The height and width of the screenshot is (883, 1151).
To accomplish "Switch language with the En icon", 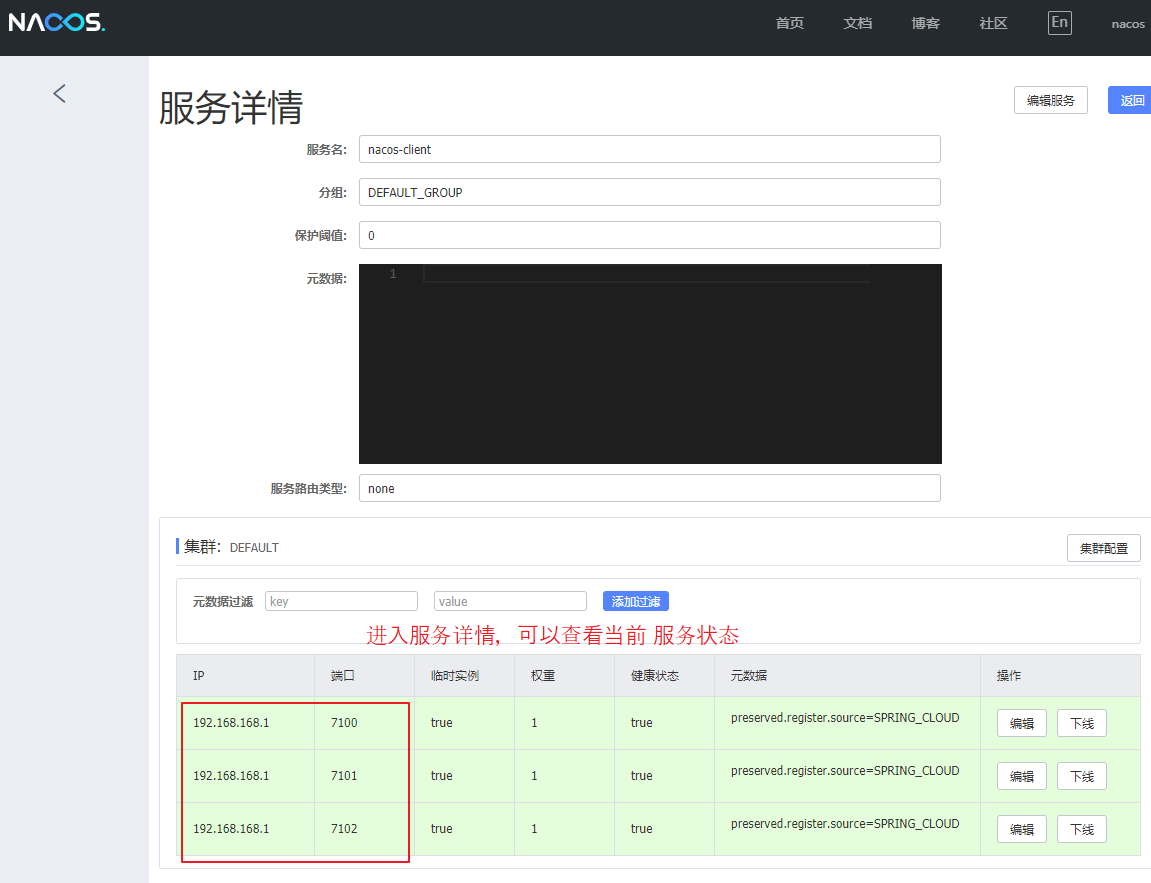I will pos(1059,23).
